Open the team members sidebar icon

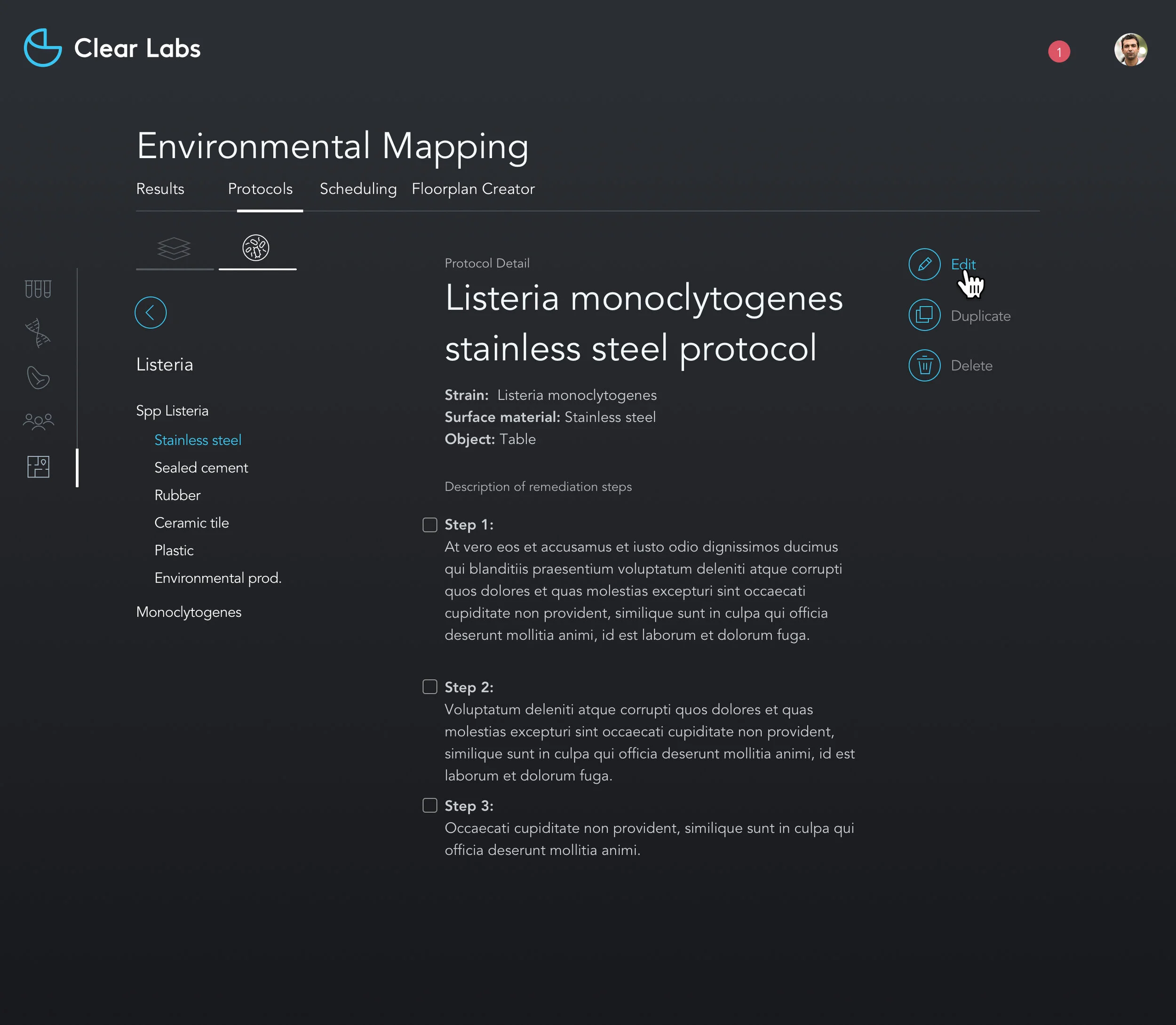[x=38, y=422]
